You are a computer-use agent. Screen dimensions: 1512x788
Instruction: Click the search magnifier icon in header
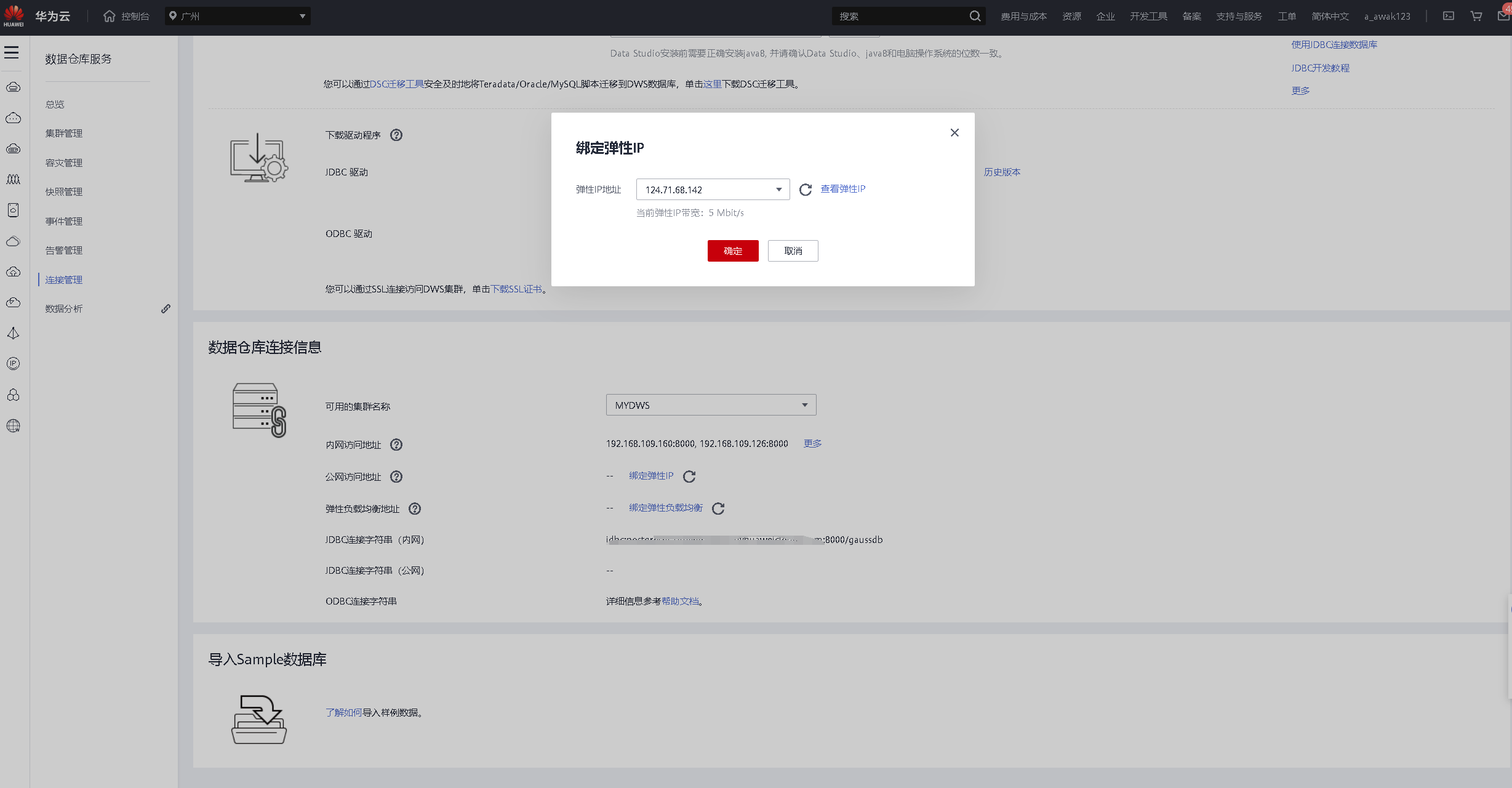(975, 16)
